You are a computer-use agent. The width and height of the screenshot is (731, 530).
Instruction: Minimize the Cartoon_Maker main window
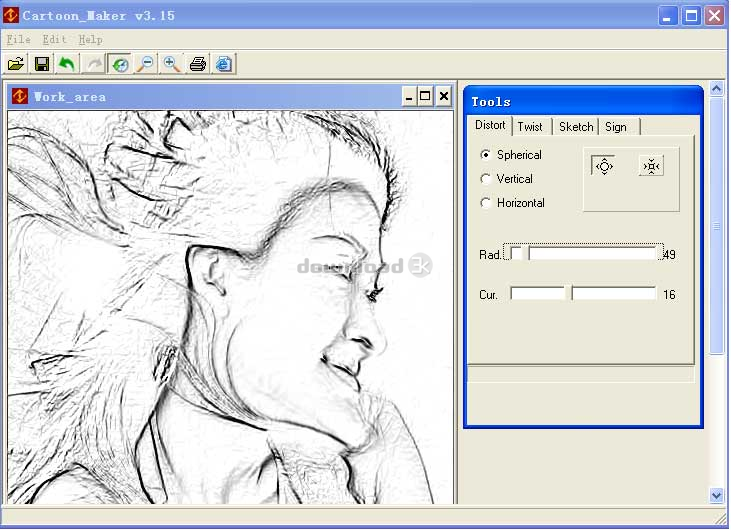pos(667,16)
